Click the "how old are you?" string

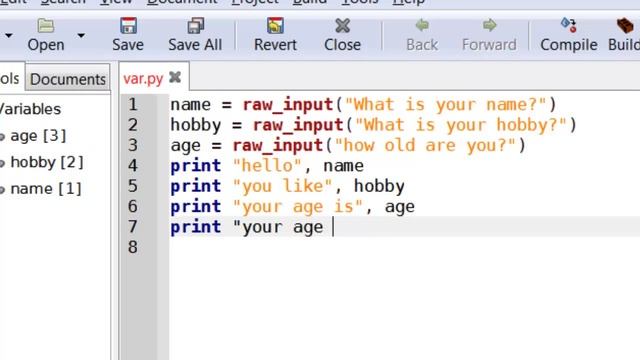[425, 145]
